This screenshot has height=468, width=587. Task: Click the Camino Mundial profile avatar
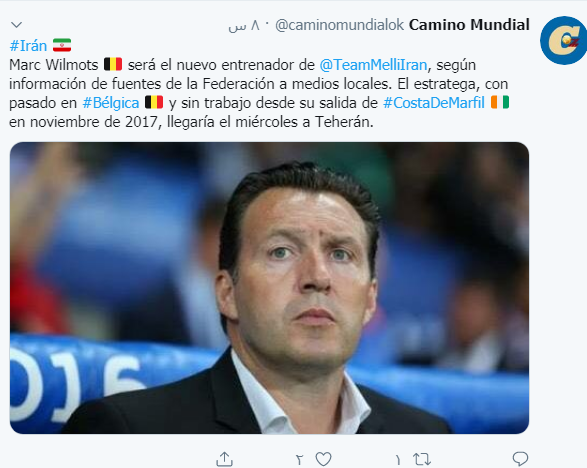pyautogui.click(x=563, y=40)
